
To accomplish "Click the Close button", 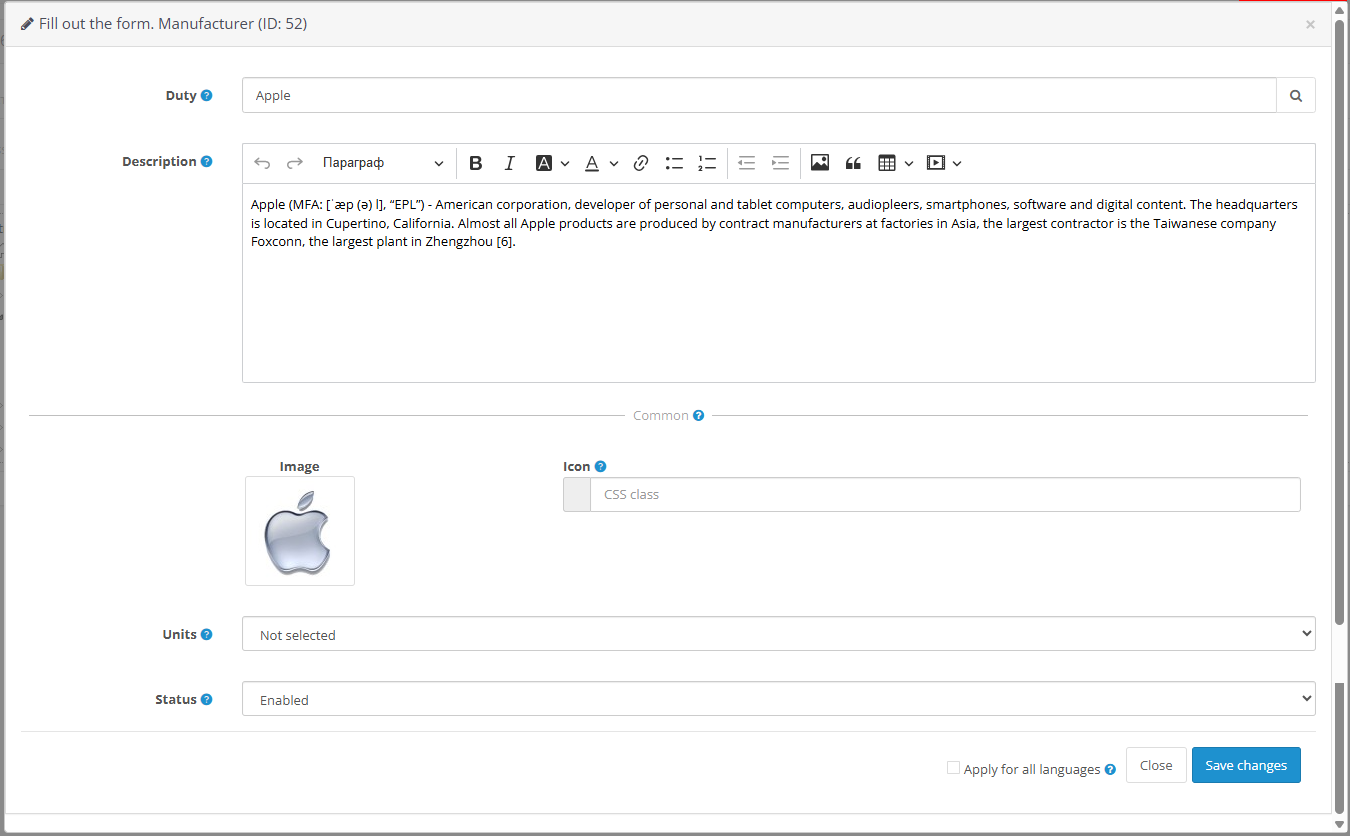I will pyautogui.click(x=1156, y=765).
